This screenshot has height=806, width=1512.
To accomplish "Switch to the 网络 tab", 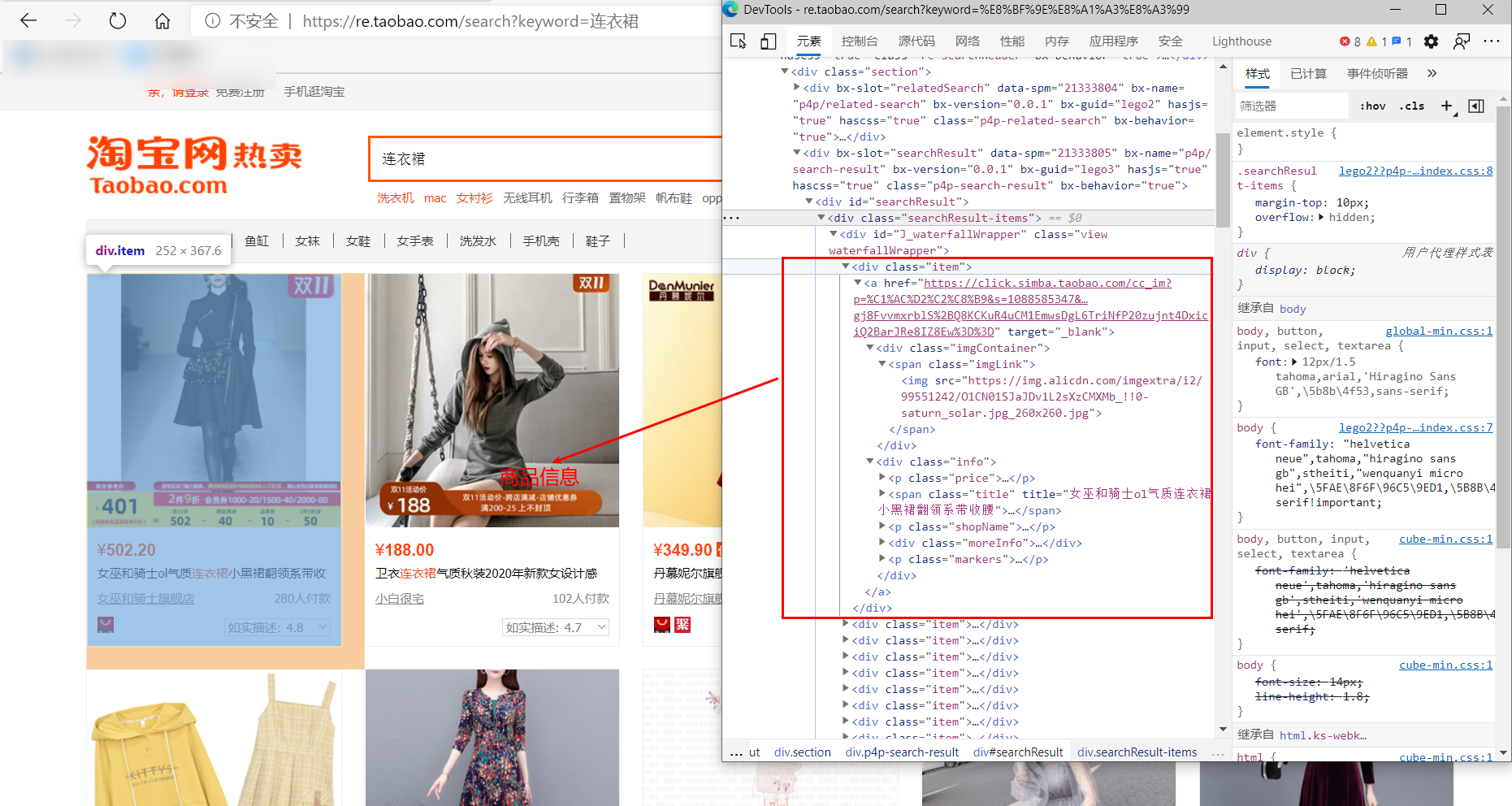I will tap(967, 41).
